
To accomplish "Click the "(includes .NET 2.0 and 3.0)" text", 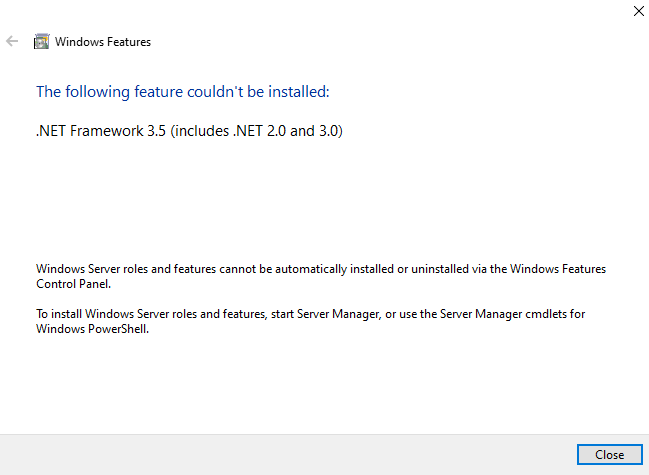I will (257, 131).
